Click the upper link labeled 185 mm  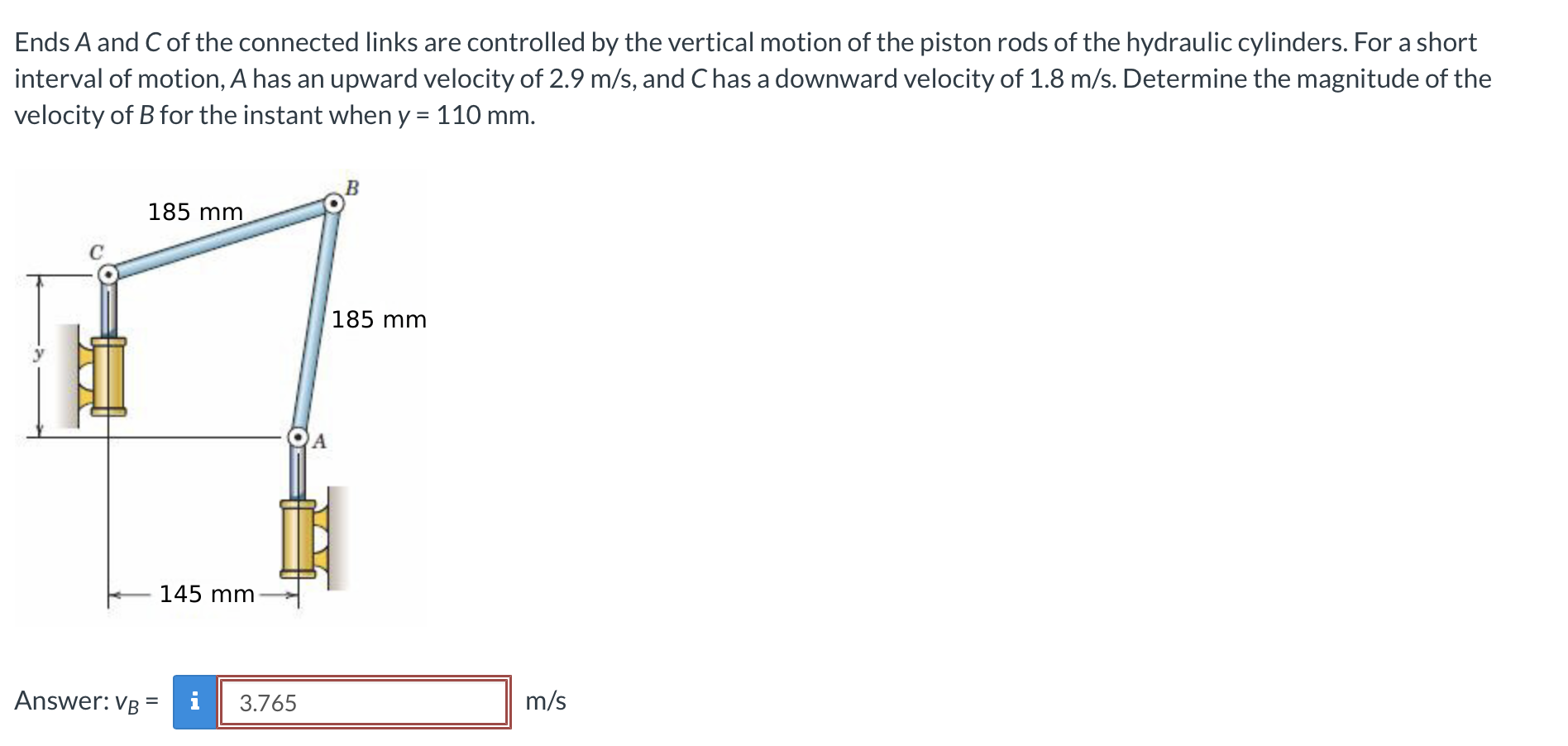click(x=219, y=238)
